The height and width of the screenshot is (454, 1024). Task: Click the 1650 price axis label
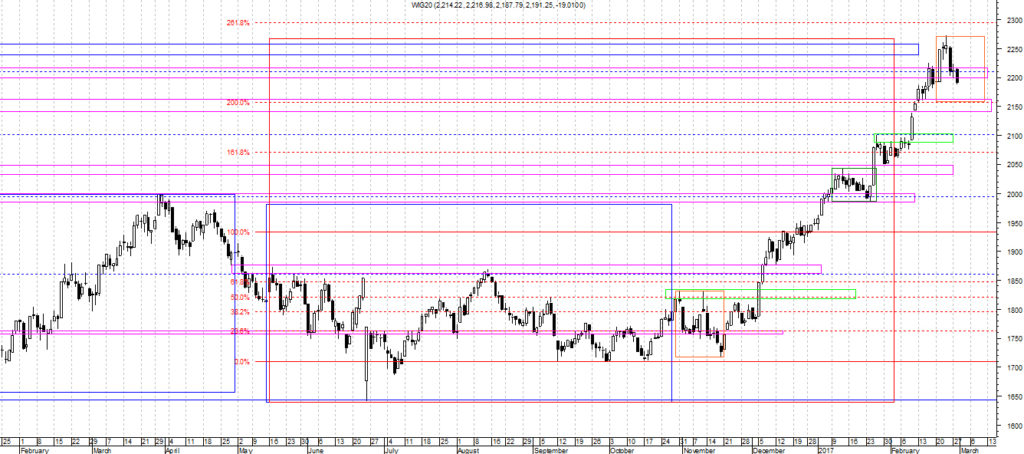click(x=1015, y=397)
